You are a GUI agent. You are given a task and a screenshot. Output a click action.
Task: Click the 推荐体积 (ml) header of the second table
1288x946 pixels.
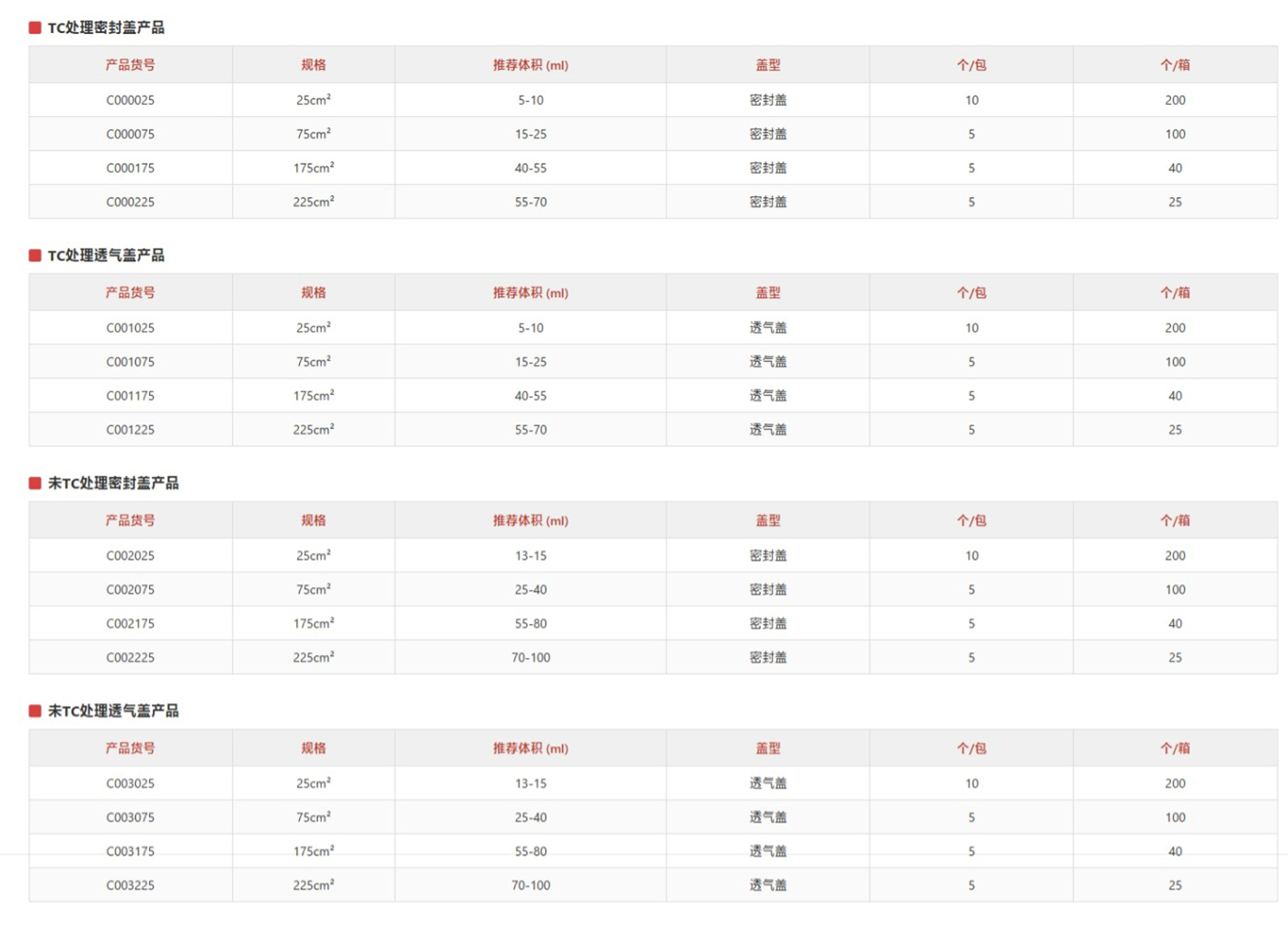[x=531, y=293]
